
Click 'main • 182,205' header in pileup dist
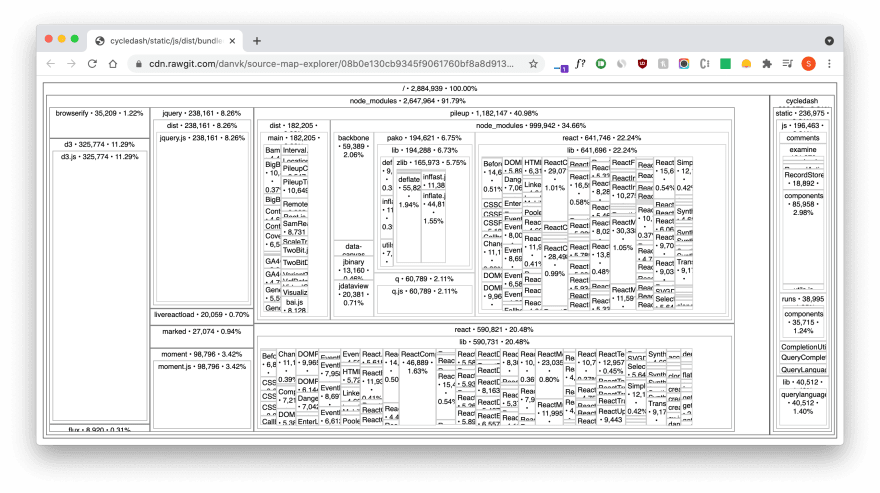pos(294,138)
